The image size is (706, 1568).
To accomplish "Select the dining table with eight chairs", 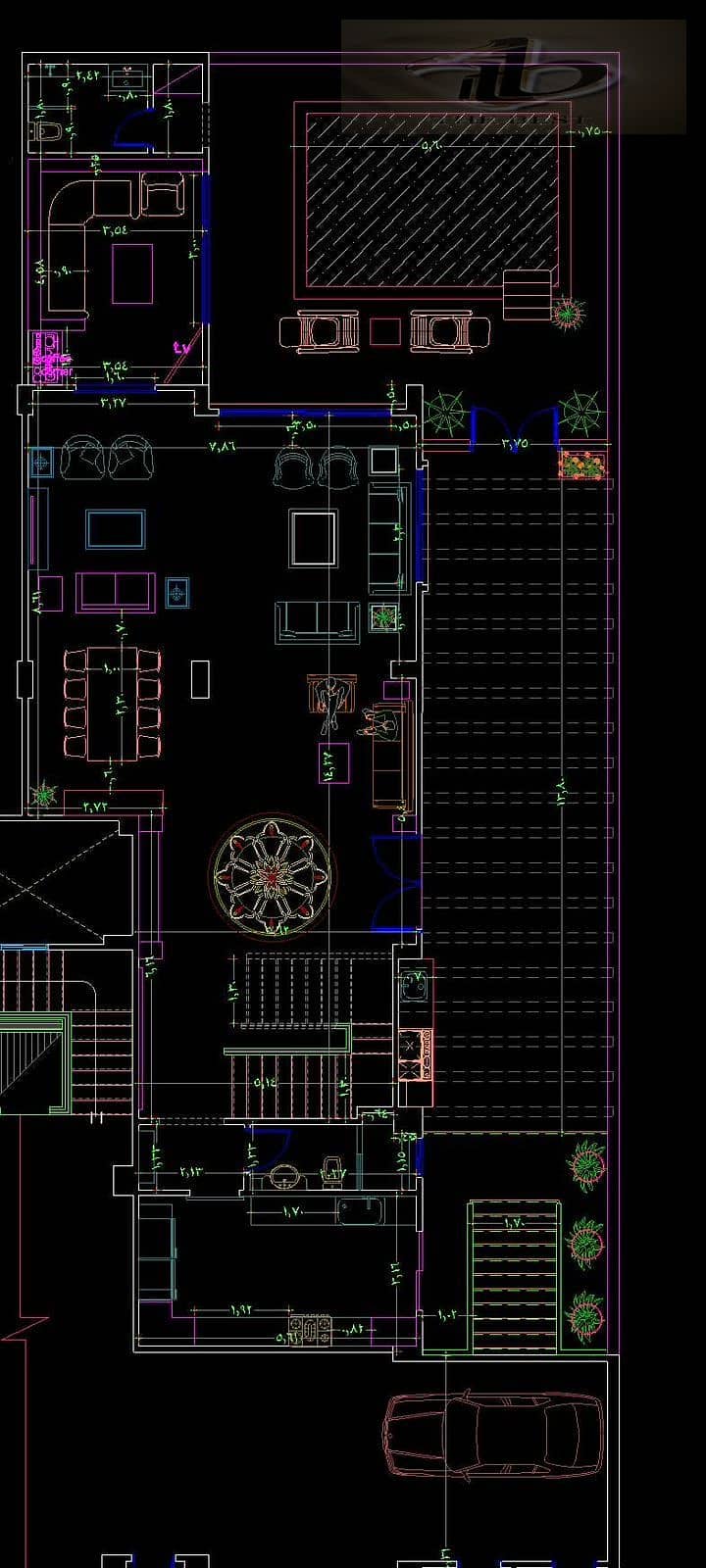I will tap(111, 702).
